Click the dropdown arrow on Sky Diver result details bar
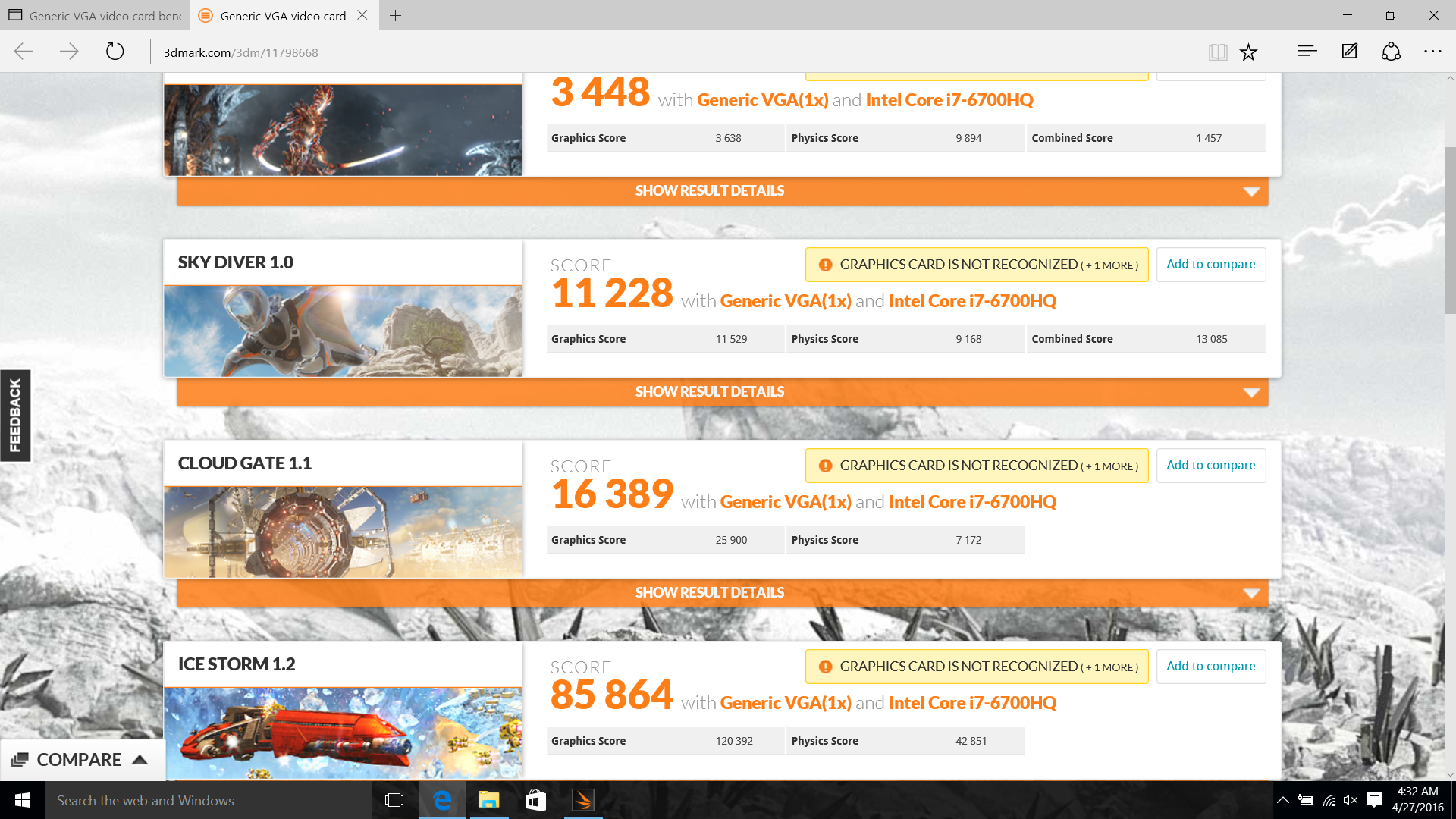The width and height of the screenshot is (1456, 819). [1251, 392]
